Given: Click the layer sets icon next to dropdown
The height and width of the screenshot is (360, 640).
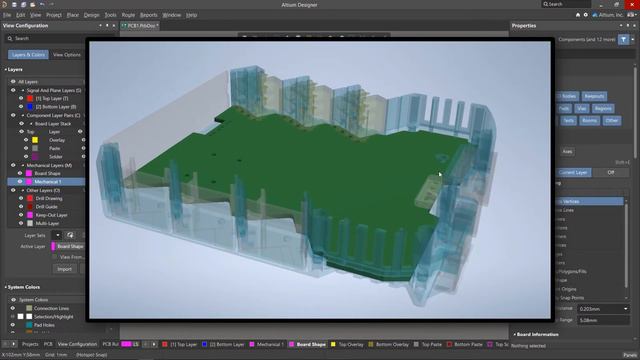Looking at the screenshot, I should pyautogui.click(x=70, y=235).
